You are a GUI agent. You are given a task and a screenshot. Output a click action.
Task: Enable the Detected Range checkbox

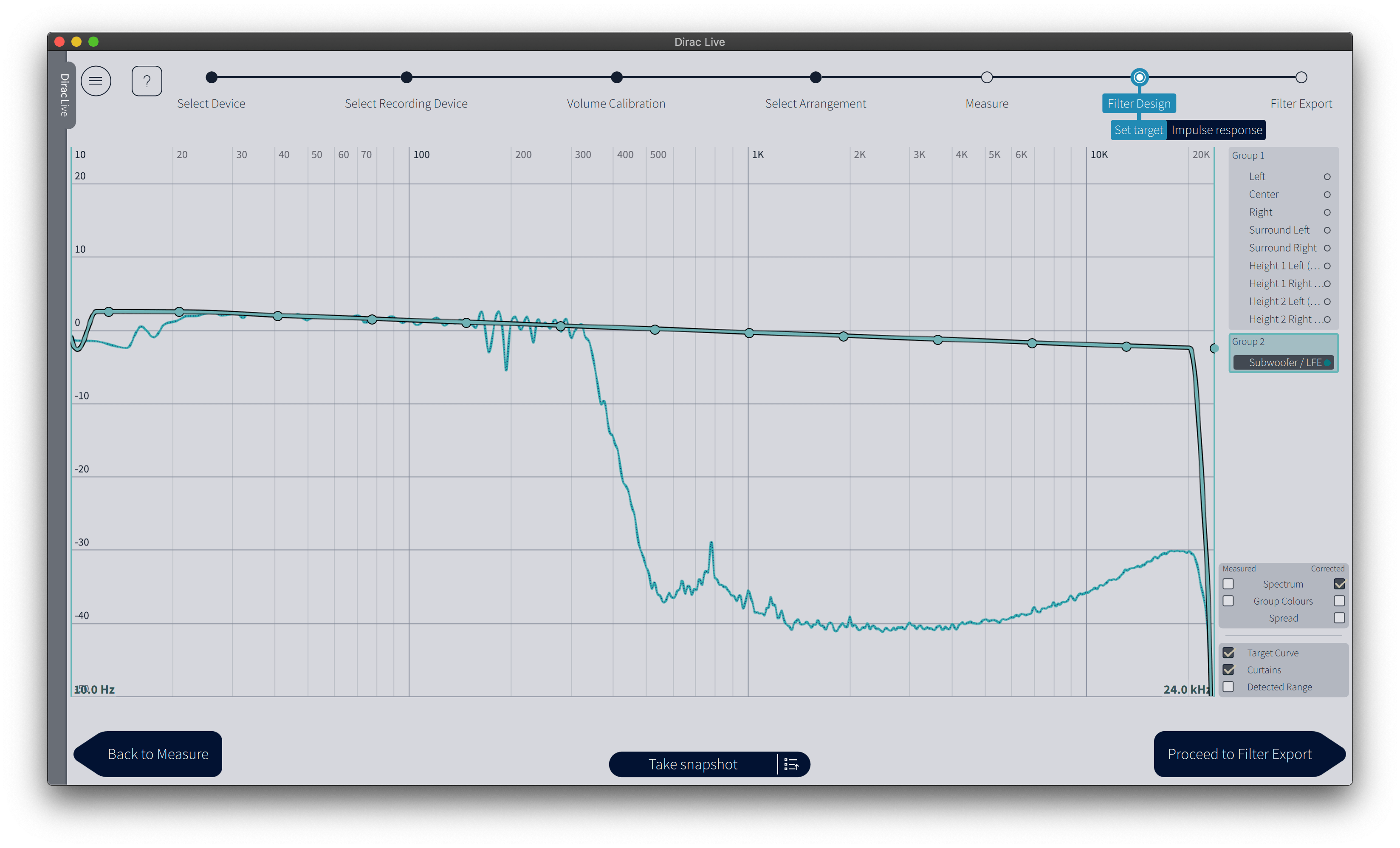click(x=1228, y=687)
